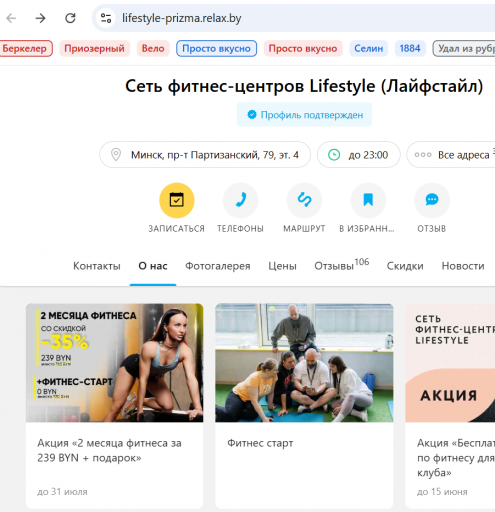Switch to the Скидки tab

point(405,266)
